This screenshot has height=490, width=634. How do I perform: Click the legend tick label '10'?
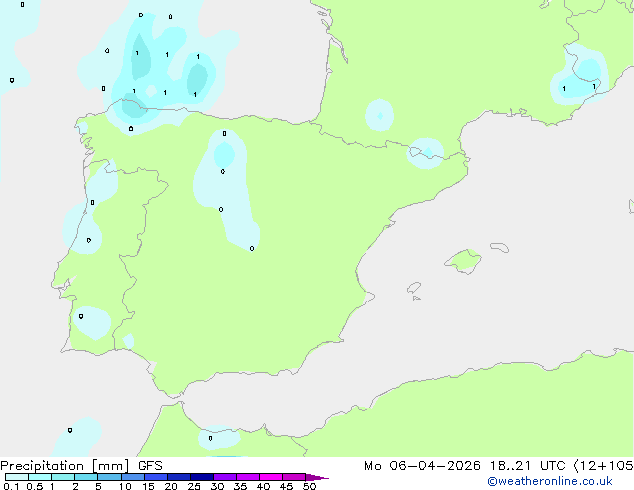coord(125,486)
